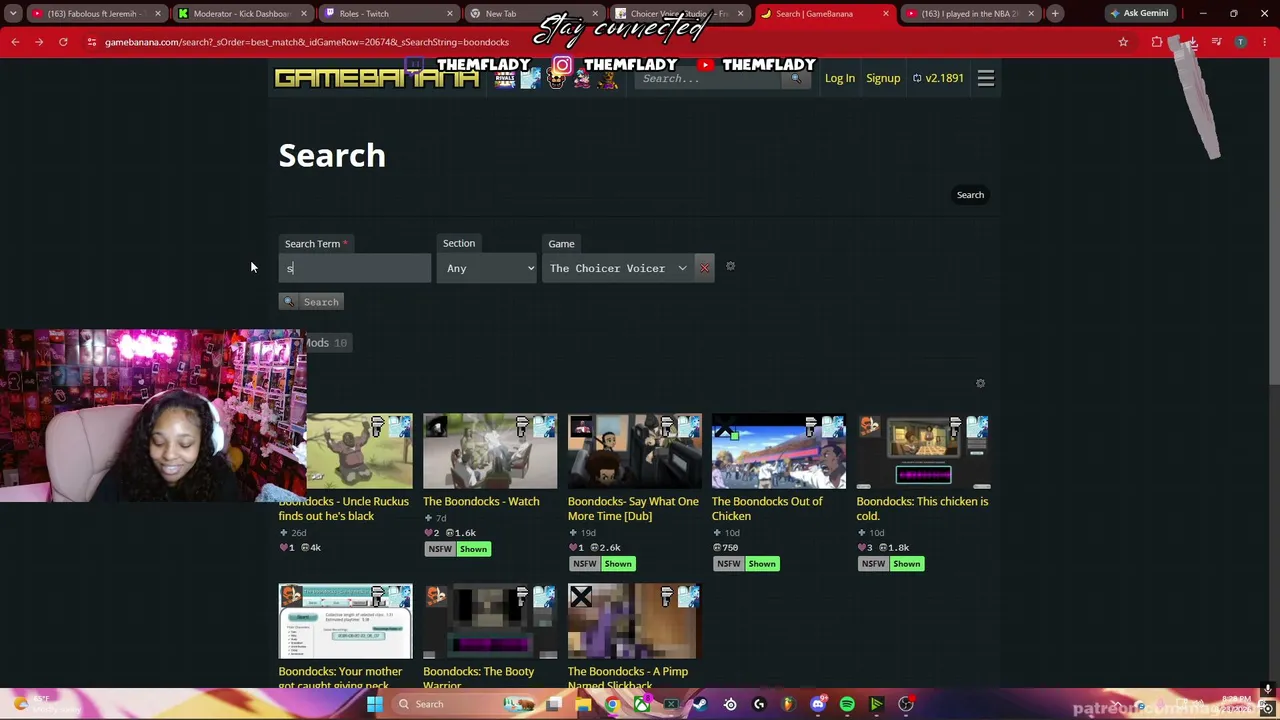Click the browser address bar URL
Screen dimensions: 1280x720
pos(307,42)
